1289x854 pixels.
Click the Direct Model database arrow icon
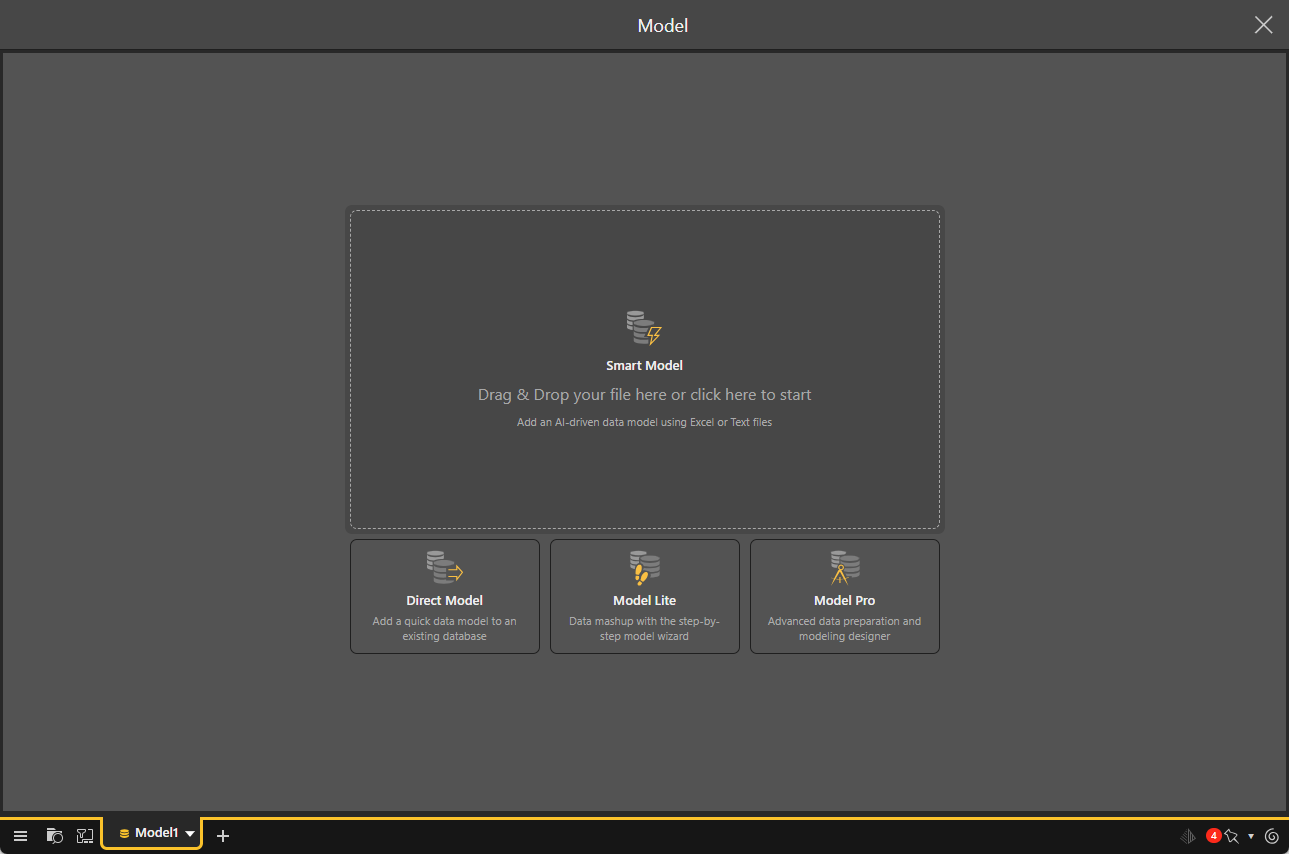click(444, 567)
